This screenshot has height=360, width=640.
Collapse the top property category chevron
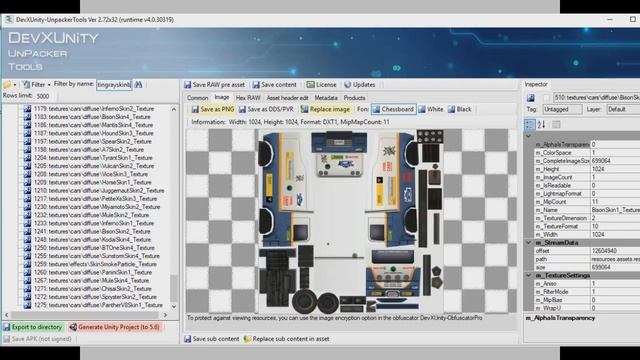point(529,136)
